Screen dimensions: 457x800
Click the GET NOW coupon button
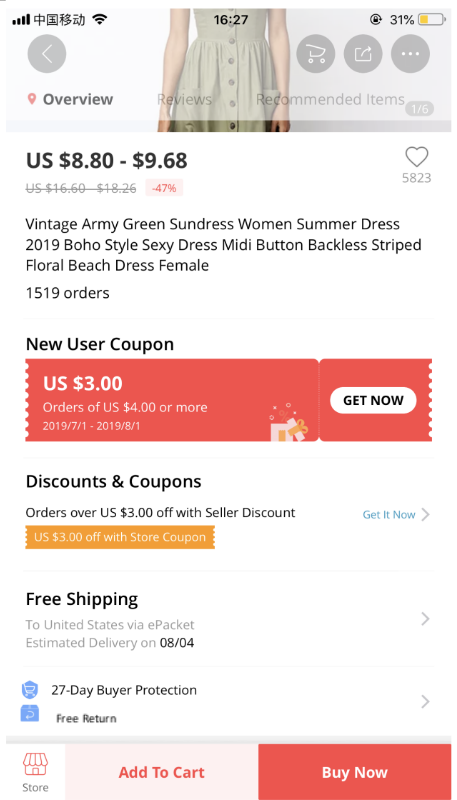pos(373,401)
